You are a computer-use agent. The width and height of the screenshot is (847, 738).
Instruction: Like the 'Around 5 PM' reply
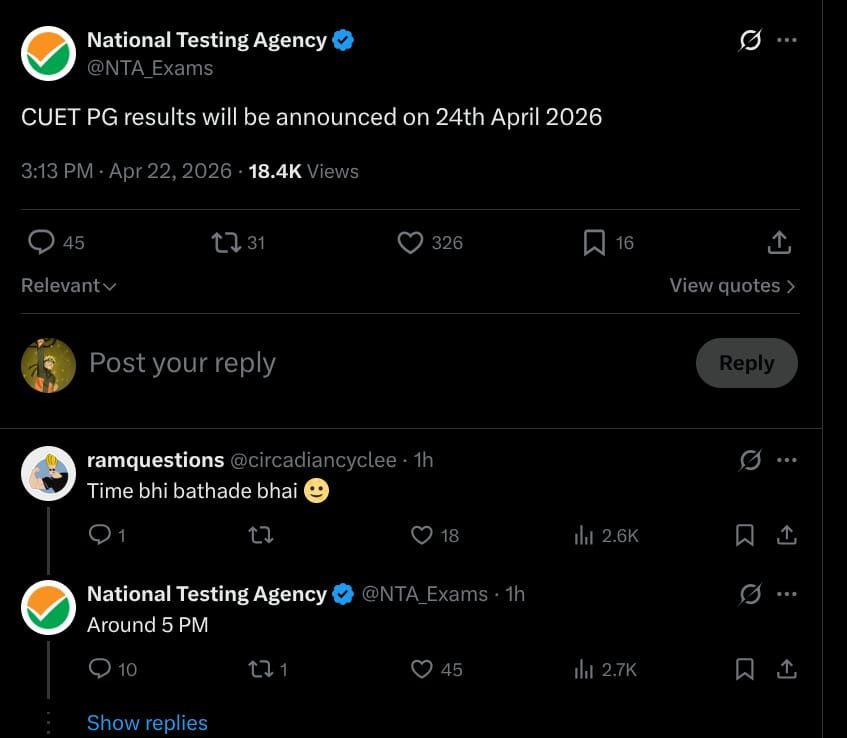tap(422, 669)
